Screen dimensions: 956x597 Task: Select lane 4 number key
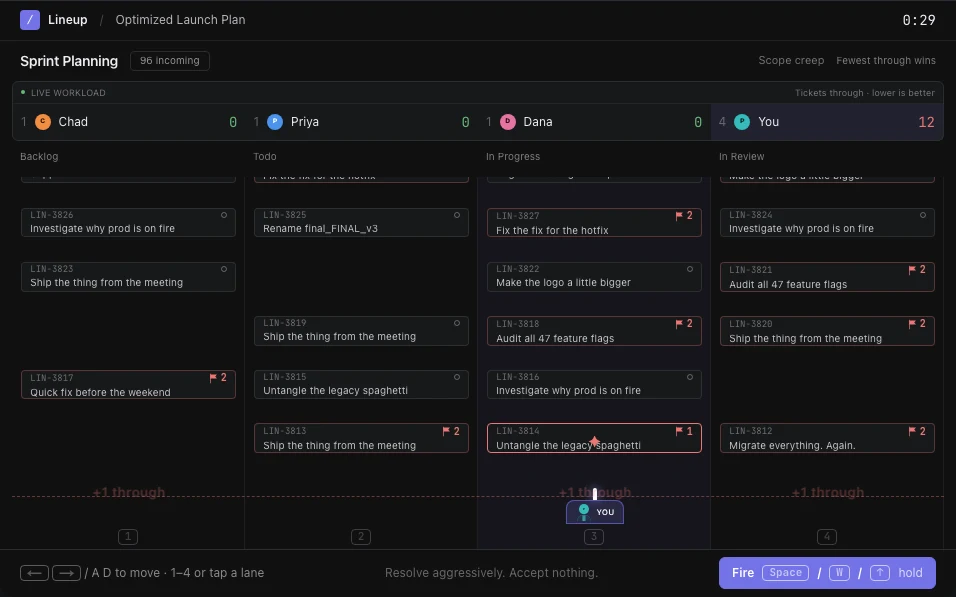click(x=827, y=537)
